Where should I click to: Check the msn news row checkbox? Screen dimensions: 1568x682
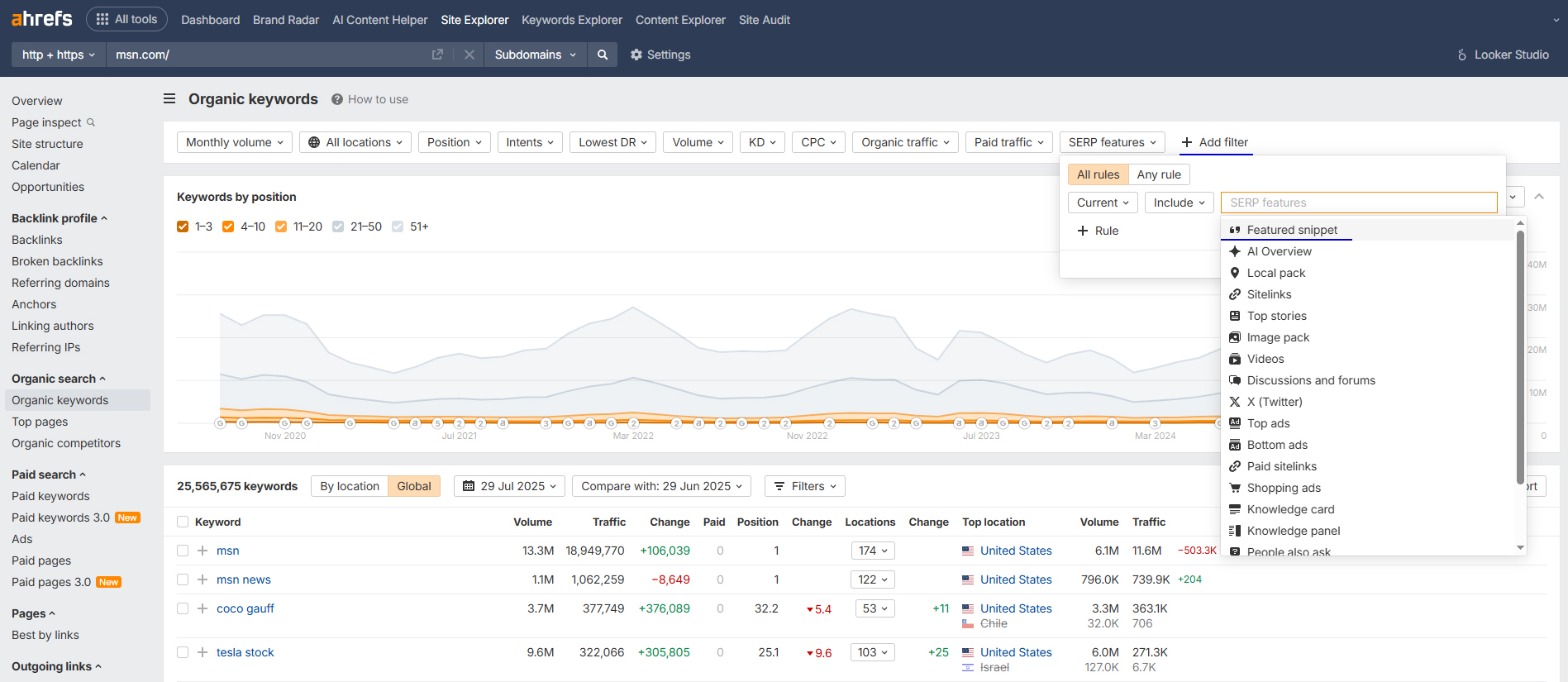coord(183,579)
